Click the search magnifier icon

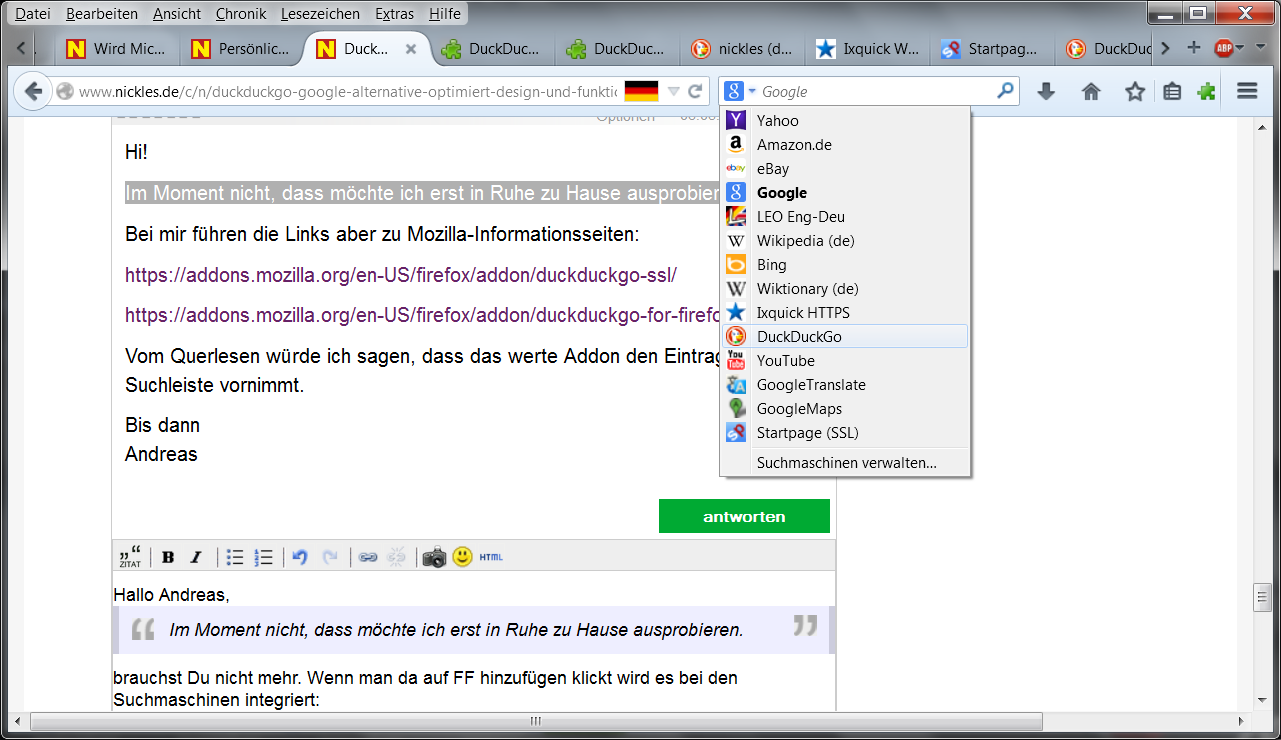(1005, 91)
